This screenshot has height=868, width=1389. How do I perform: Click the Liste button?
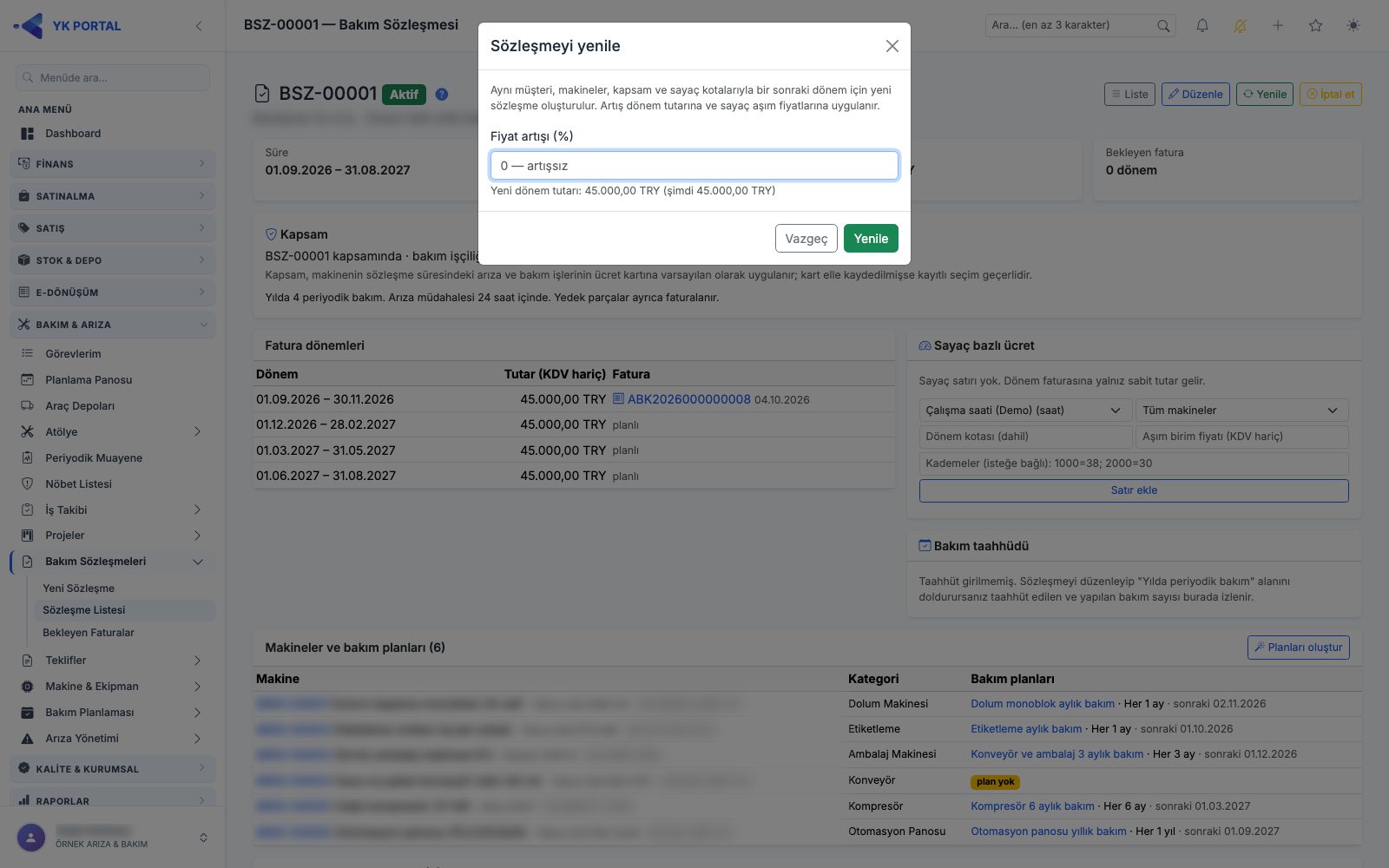pos(1130,95)
